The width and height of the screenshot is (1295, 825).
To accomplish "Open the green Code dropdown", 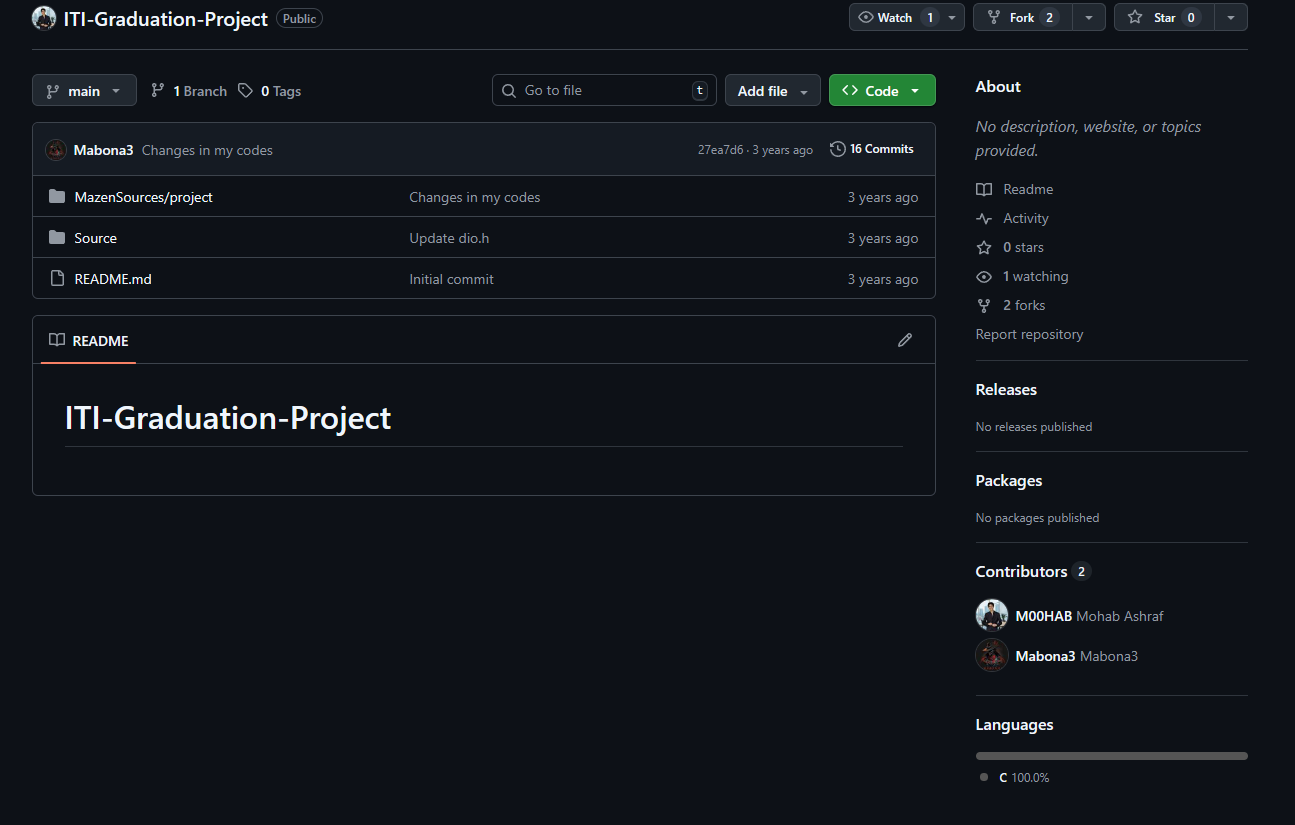I will [x=881, y=91].
